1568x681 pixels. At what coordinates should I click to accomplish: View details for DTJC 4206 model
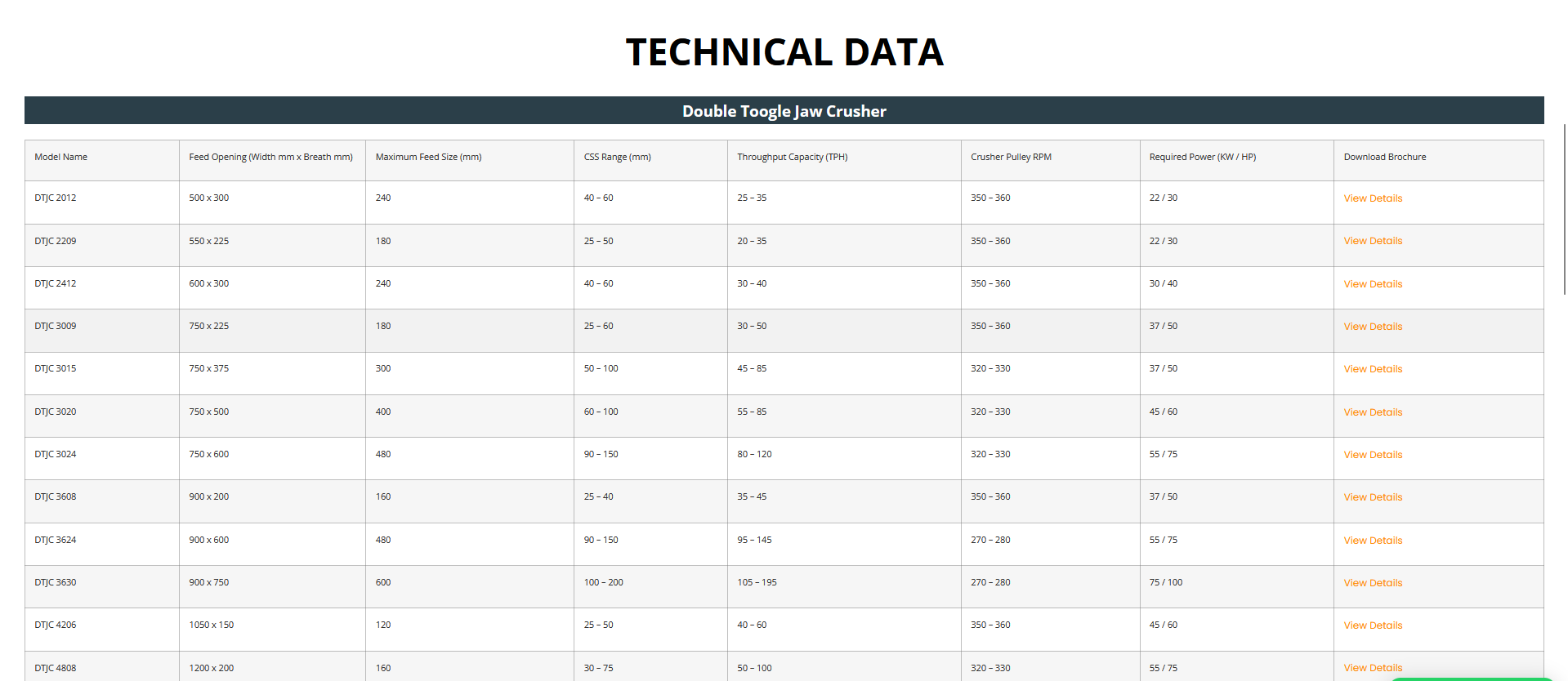[1372, 625]
